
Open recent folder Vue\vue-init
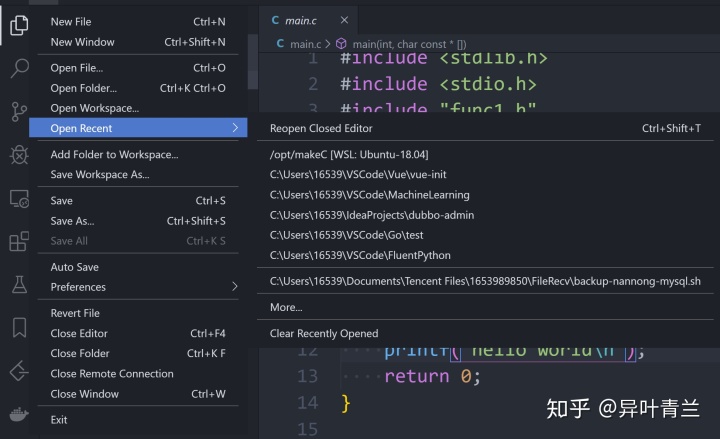[485, 174]
